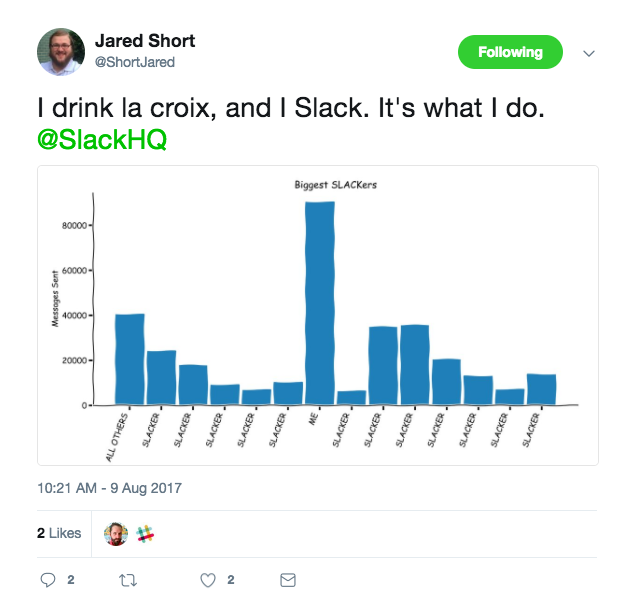The height and width of the screenshot is (602, 634).
Task: Click the tallest ME bar in chart
Action: pyautogui.click(x=320, y=300)
